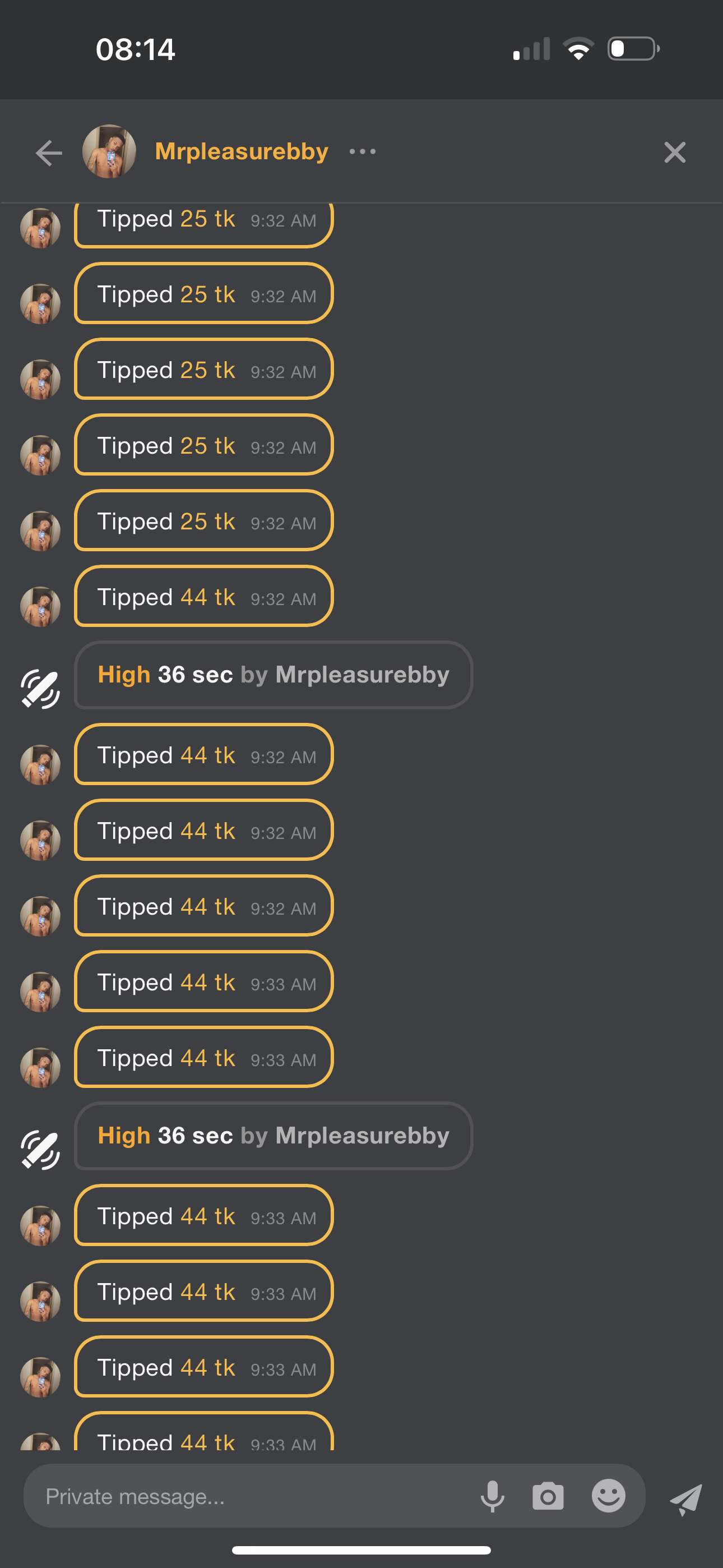
Task: Tap the first Tipped 44 tk 9:33 AM bubble
Action: (x=204, y=982)
